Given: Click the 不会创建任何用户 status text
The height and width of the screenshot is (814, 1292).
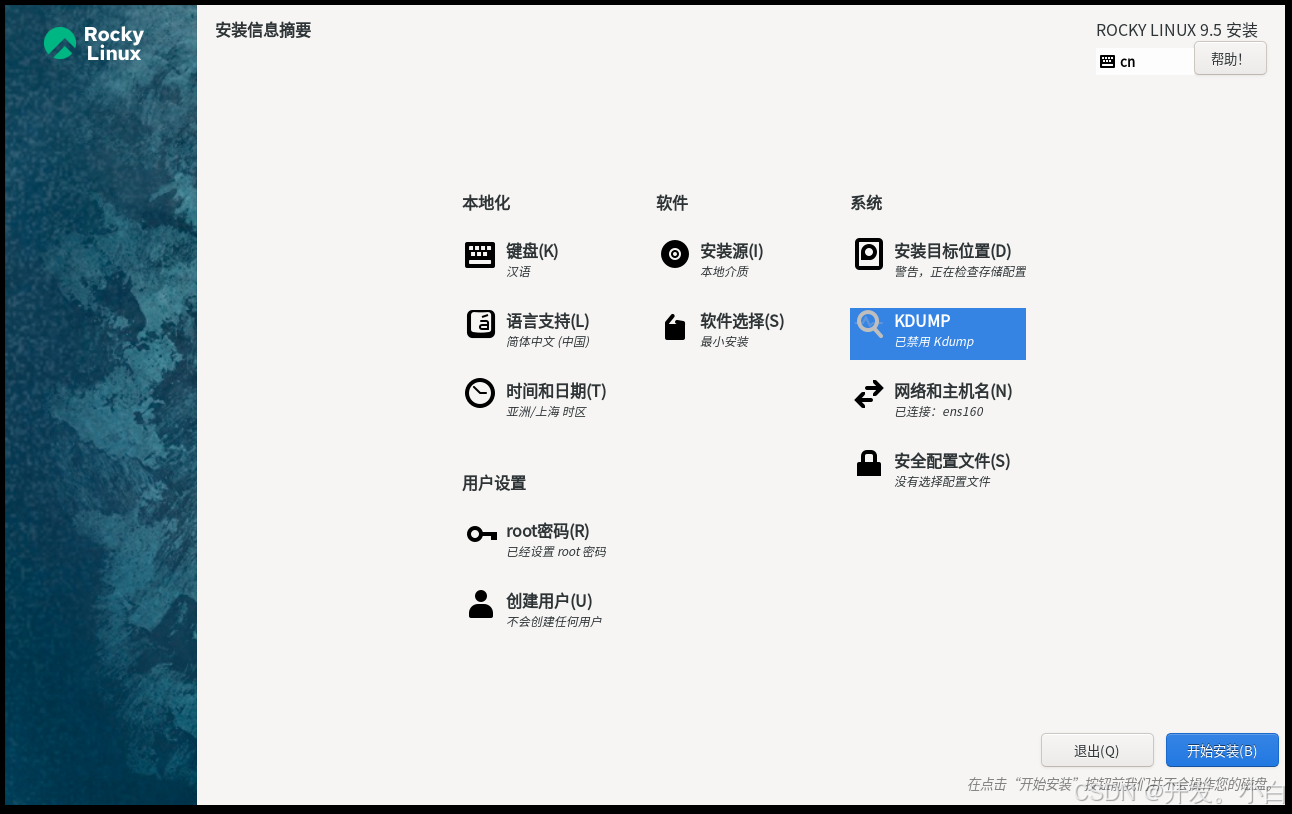Looking at the screenshot, I should tap(554, 622).
